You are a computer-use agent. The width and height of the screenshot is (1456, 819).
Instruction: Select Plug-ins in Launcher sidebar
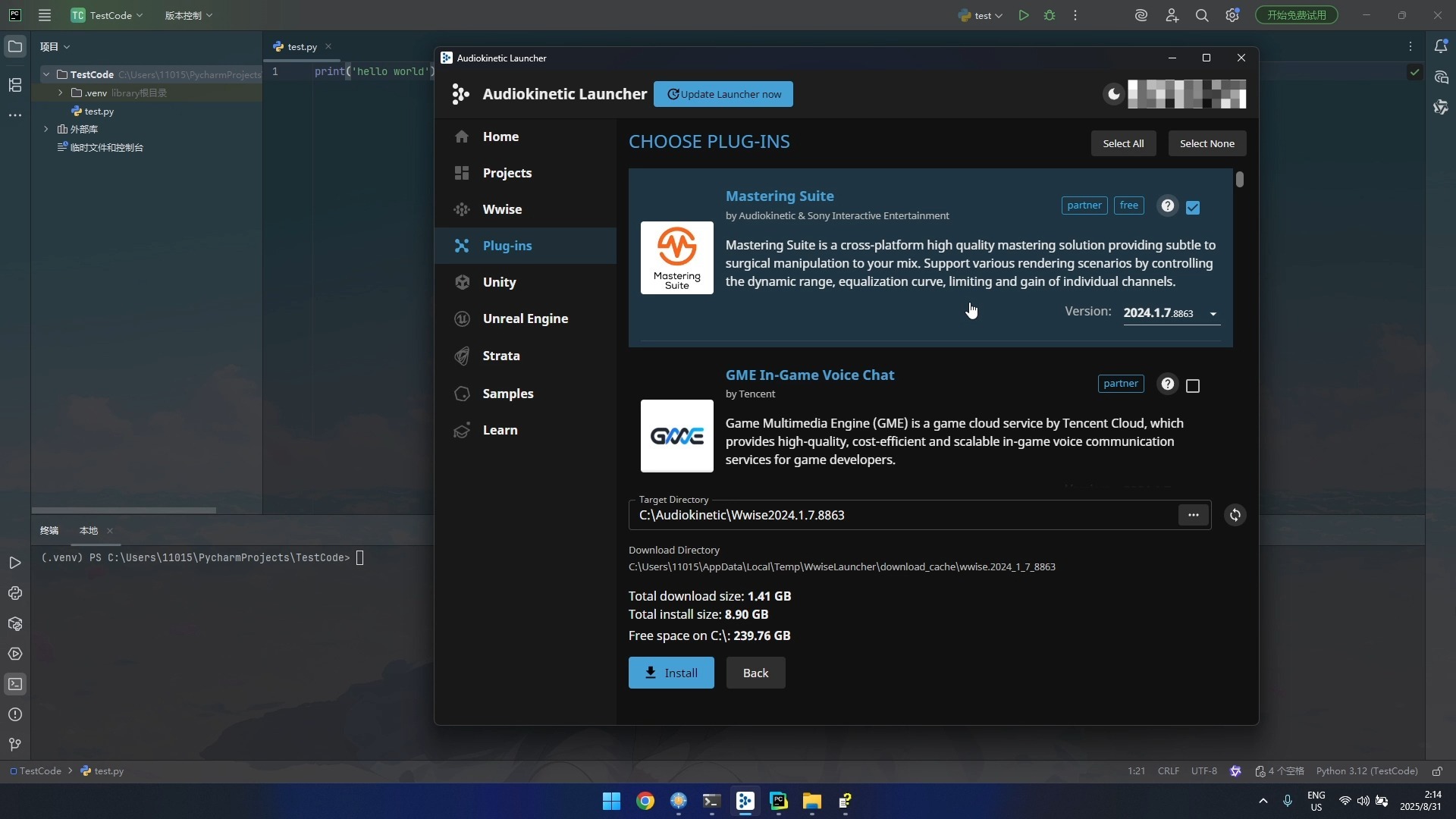click(526, 246)
